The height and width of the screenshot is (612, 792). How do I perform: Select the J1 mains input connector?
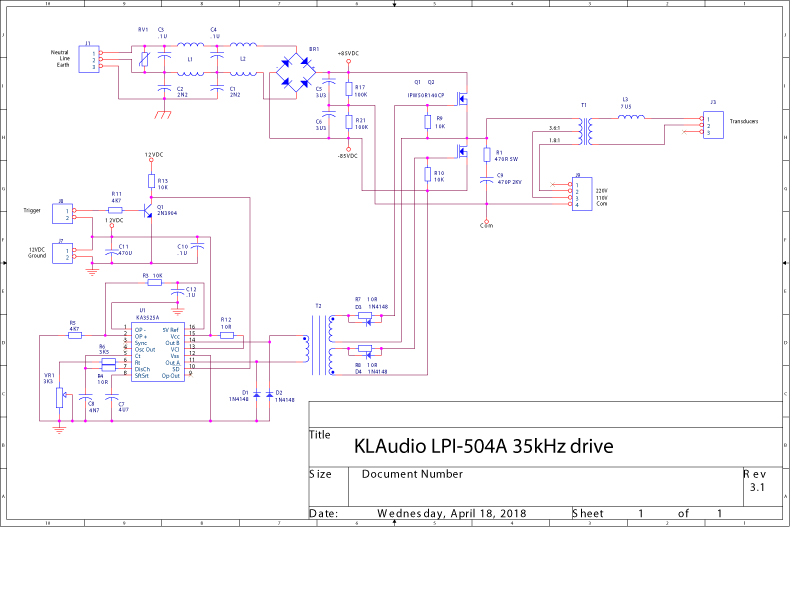tap(88, 59)
